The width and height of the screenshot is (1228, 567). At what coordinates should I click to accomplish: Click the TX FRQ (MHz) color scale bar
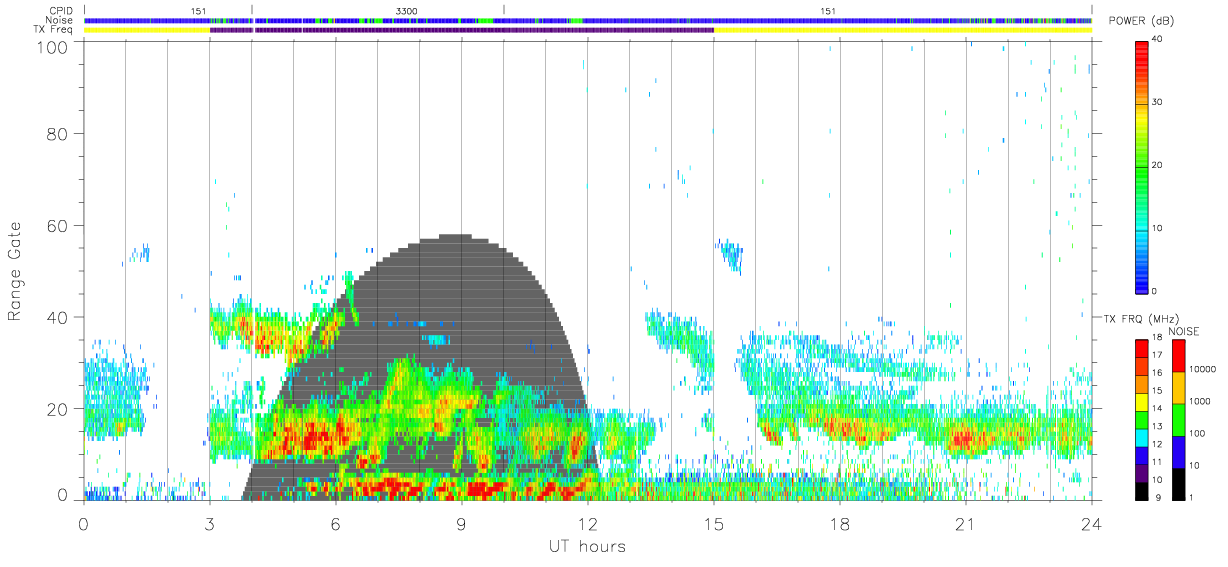coord(1141,419)
